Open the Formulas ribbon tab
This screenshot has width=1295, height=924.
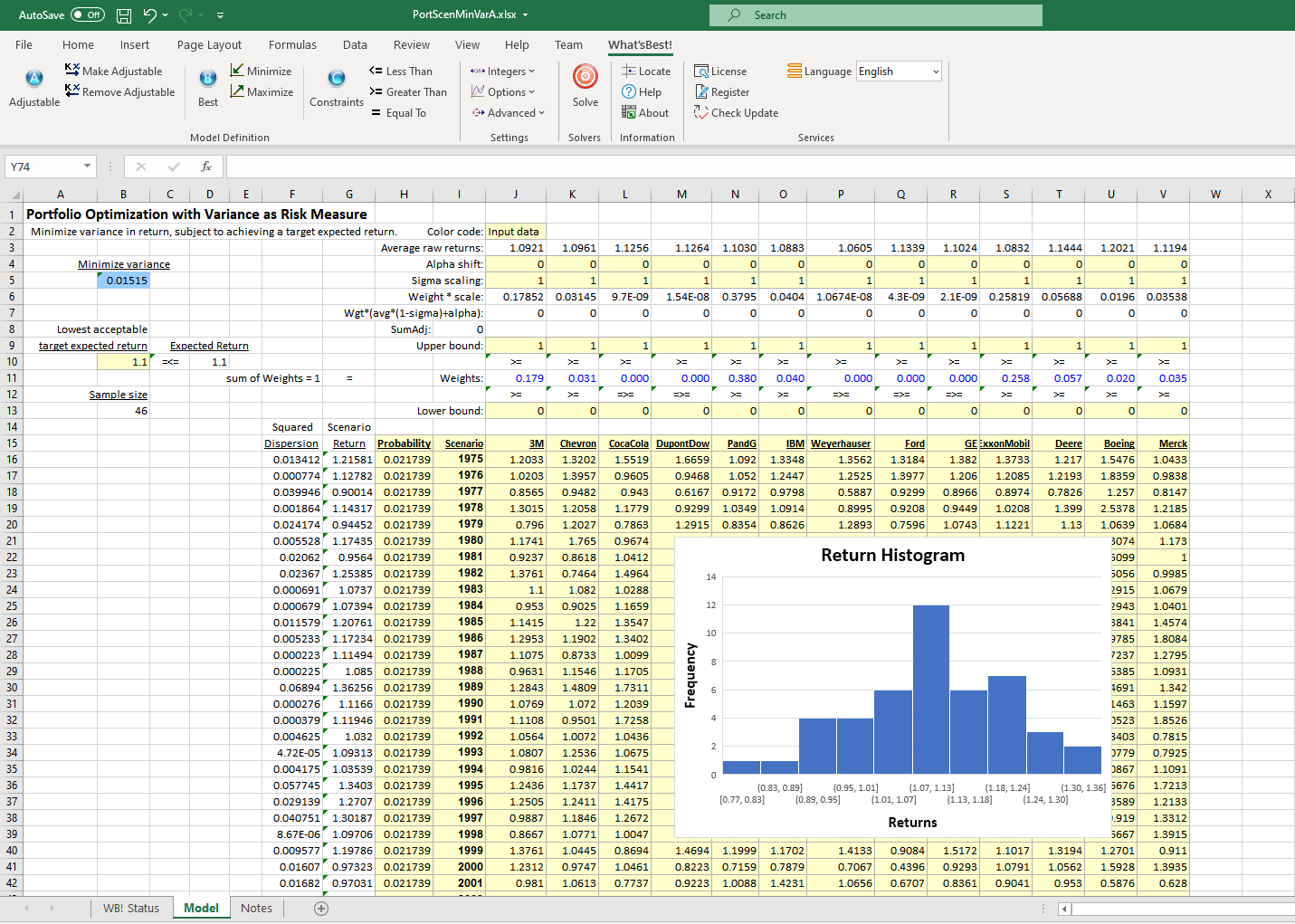point(292,44)
